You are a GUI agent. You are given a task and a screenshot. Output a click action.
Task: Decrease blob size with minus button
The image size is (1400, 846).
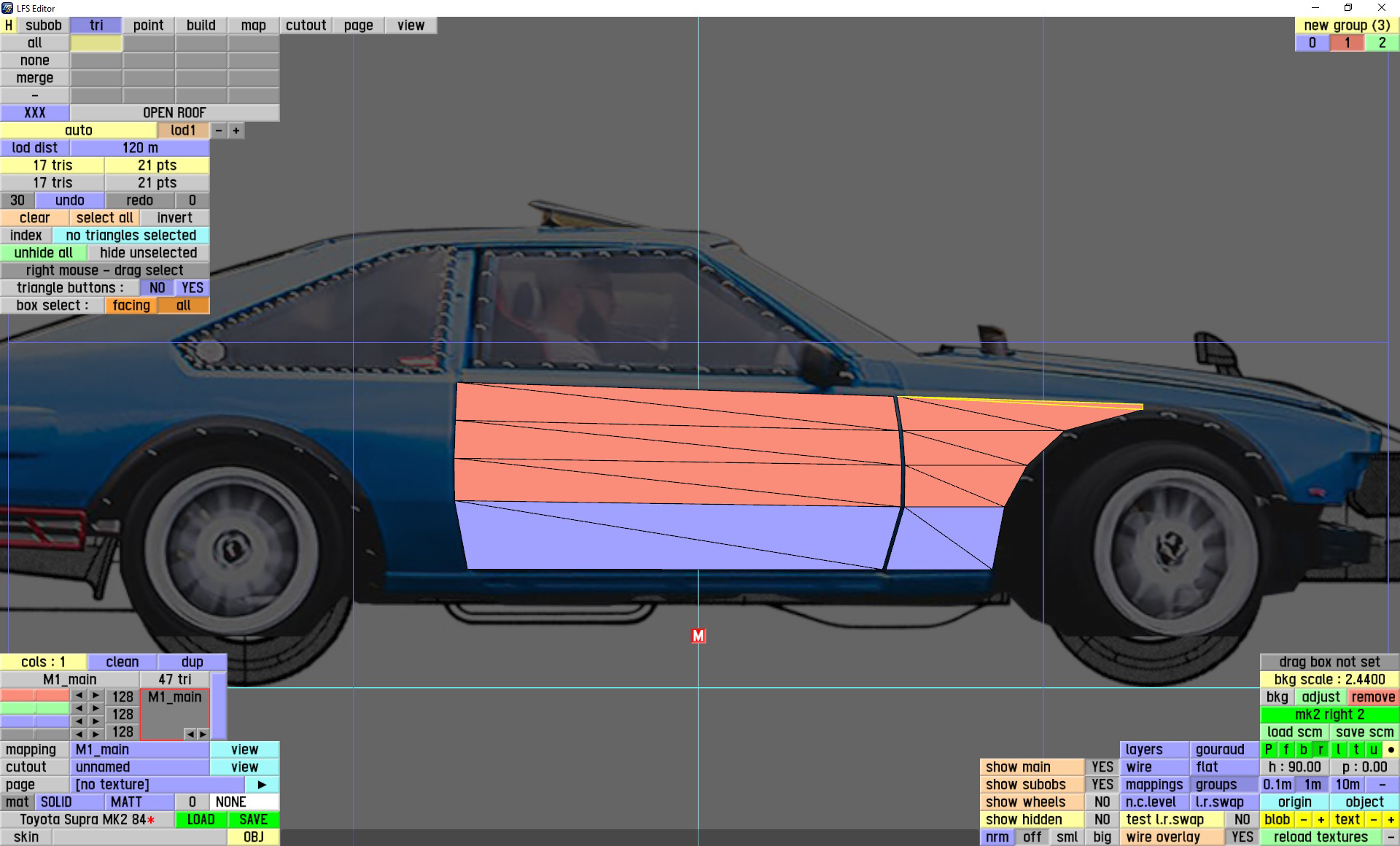(x=1303, y=820)
